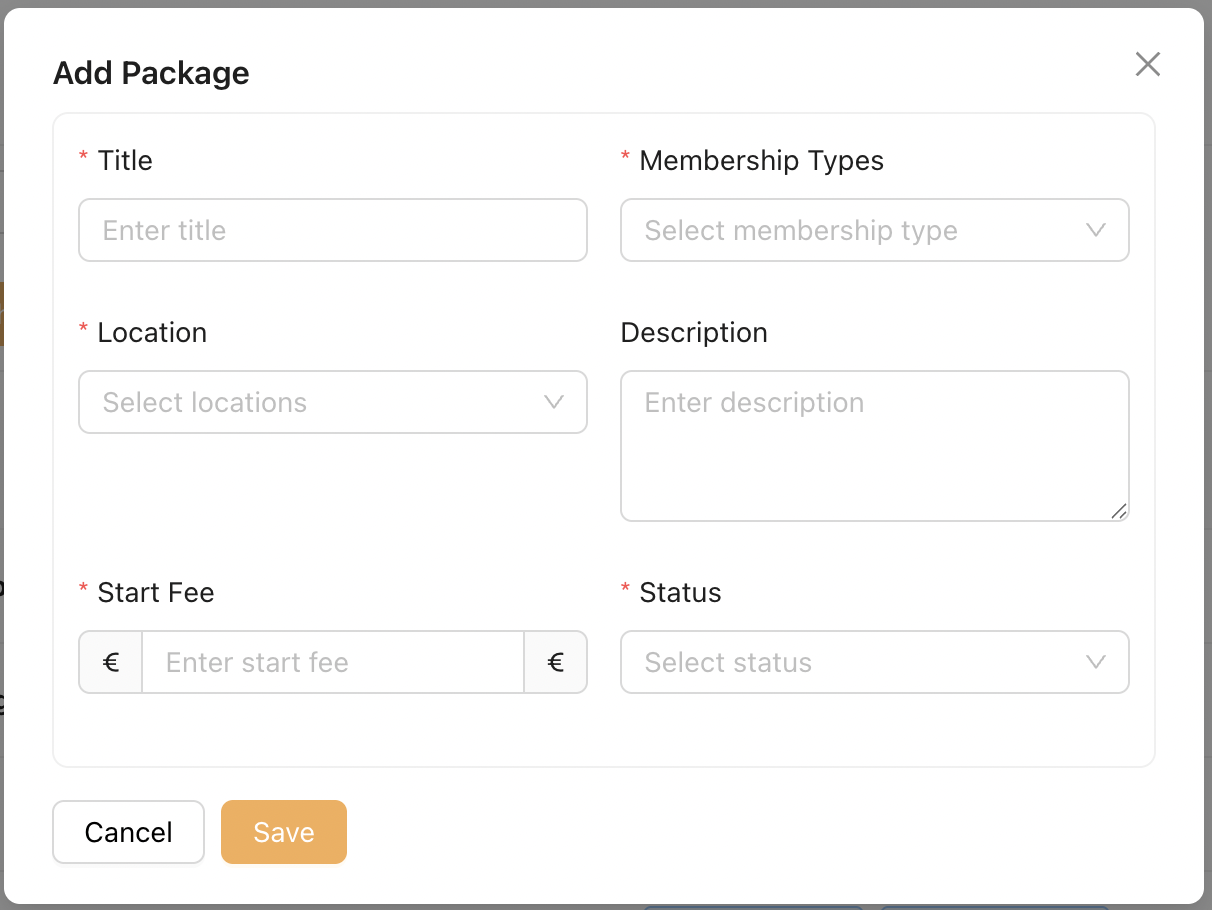Click the Location field label

(152, 333)
